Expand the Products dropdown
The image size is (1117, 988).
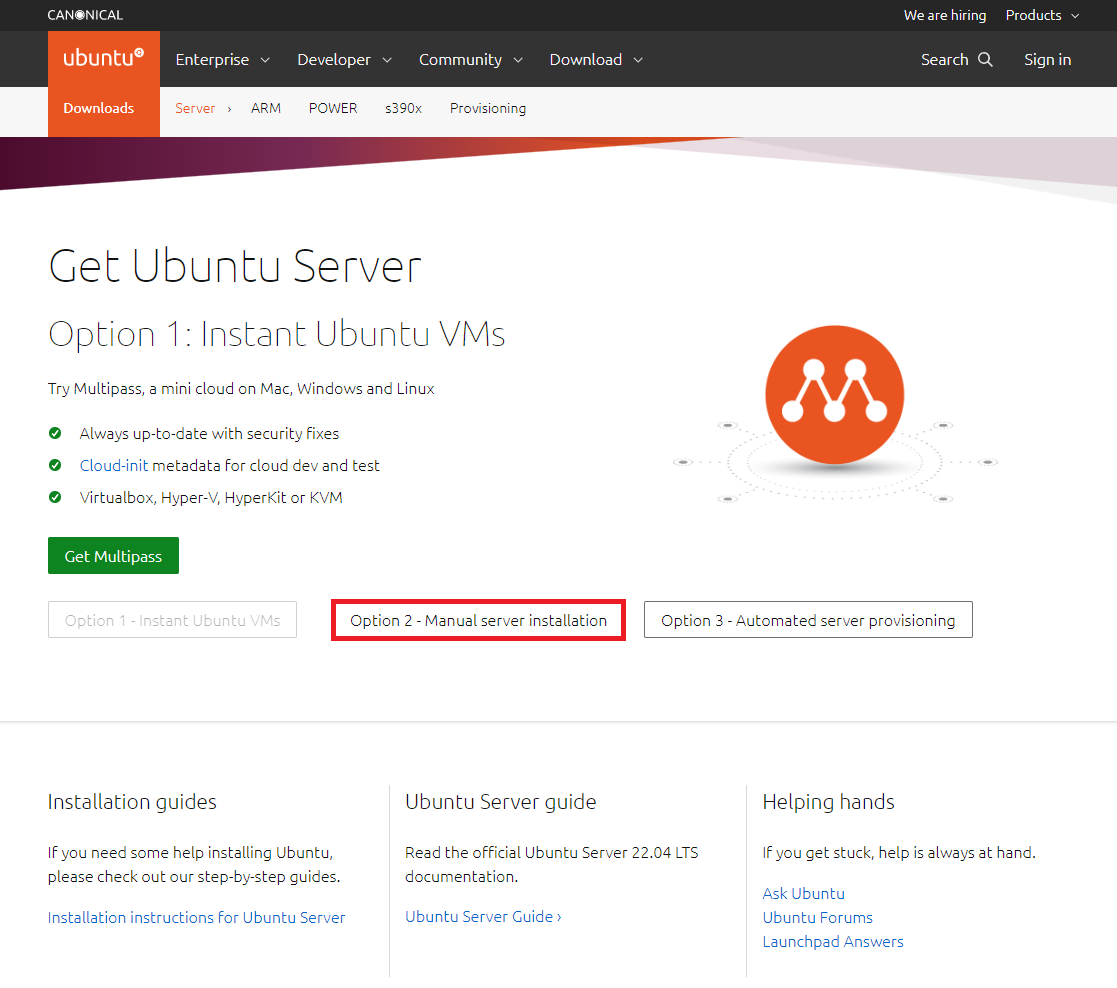point(1042,15)
